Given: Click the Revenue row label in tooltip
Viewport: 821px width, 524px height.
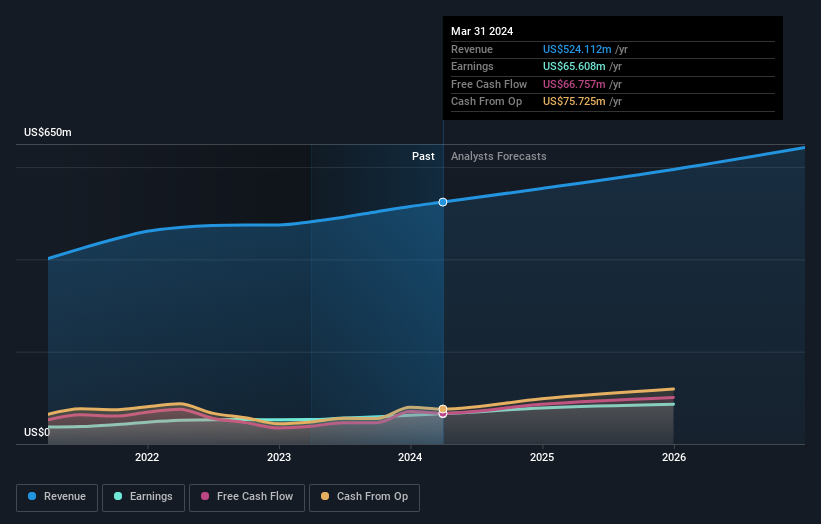Looking at the screenshot, I should (x=472, y=49).
